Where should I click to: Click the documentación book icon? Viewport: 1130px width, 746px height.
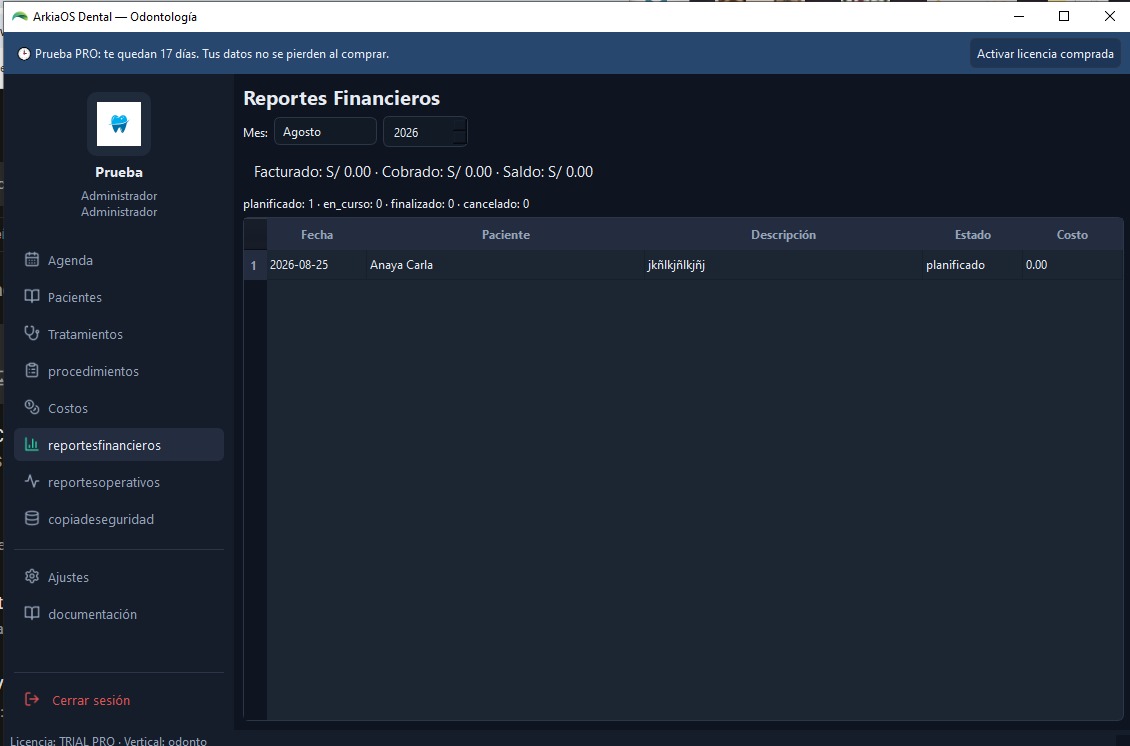(x=32, y=613)
